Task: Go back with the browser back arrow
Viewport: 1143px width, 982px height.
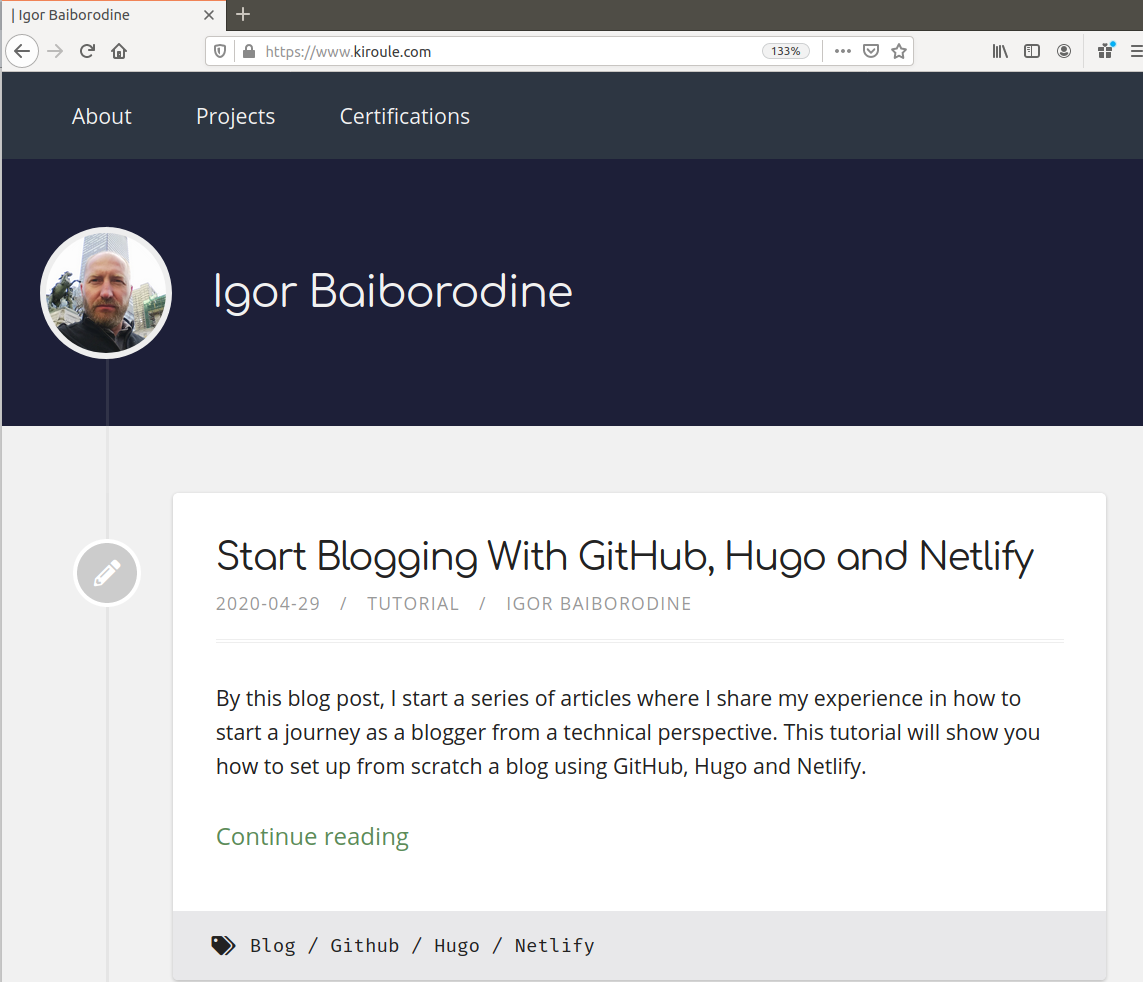Action: (x=22, y=51)
